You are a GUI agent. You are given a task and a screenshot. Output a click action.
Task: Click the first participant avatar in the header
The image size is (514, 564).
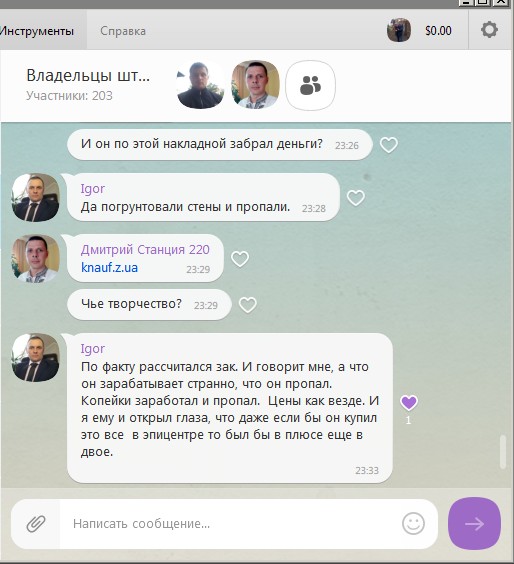200,85
